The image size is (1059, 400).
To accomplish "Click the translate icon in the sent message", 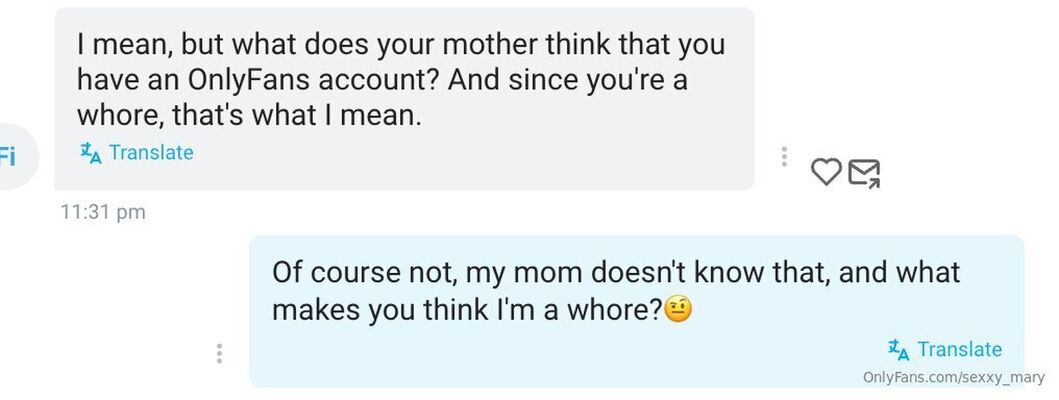I will 899,349.
